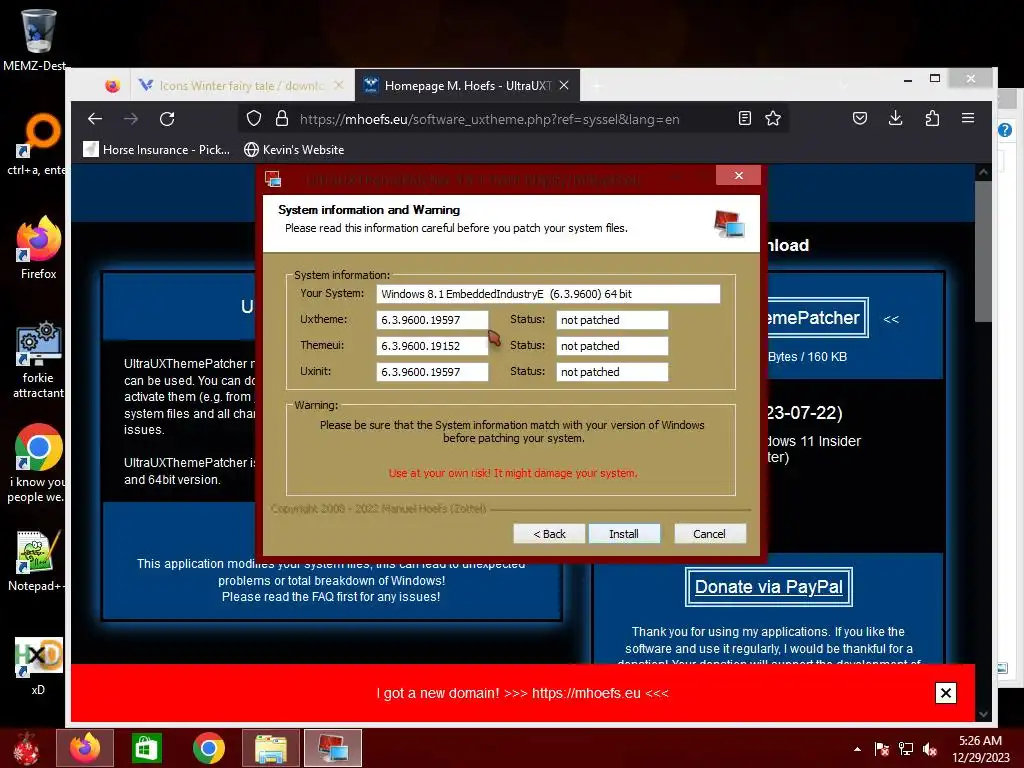Viewport: 1024px width, 768px height.
Task: Open the Recycle Bin desktop icon
Action: coord(37,39)
